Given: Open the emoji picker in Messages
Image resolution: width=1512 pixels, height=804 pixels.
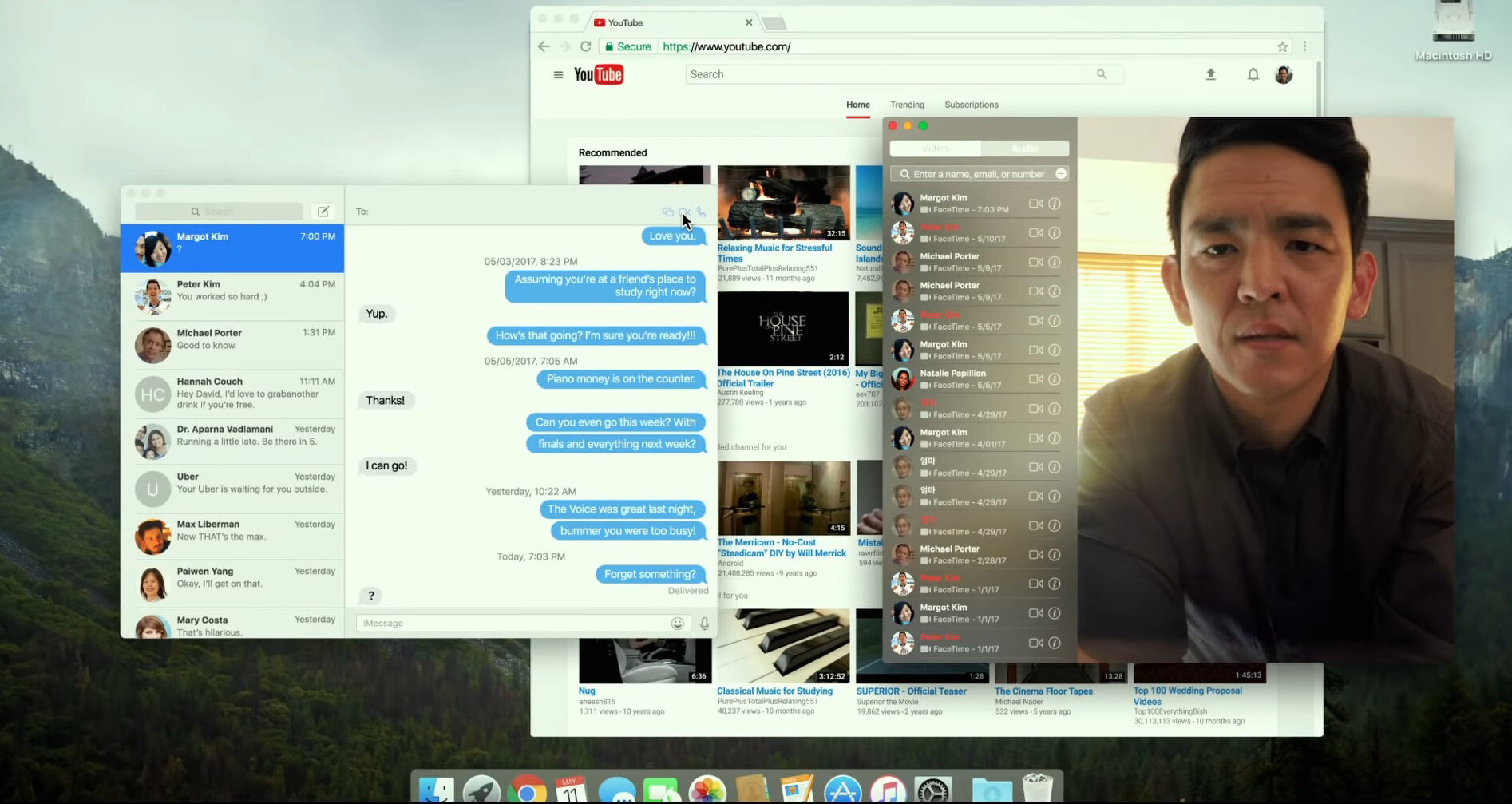Looking at the screenshot, I should click(678, 624).
